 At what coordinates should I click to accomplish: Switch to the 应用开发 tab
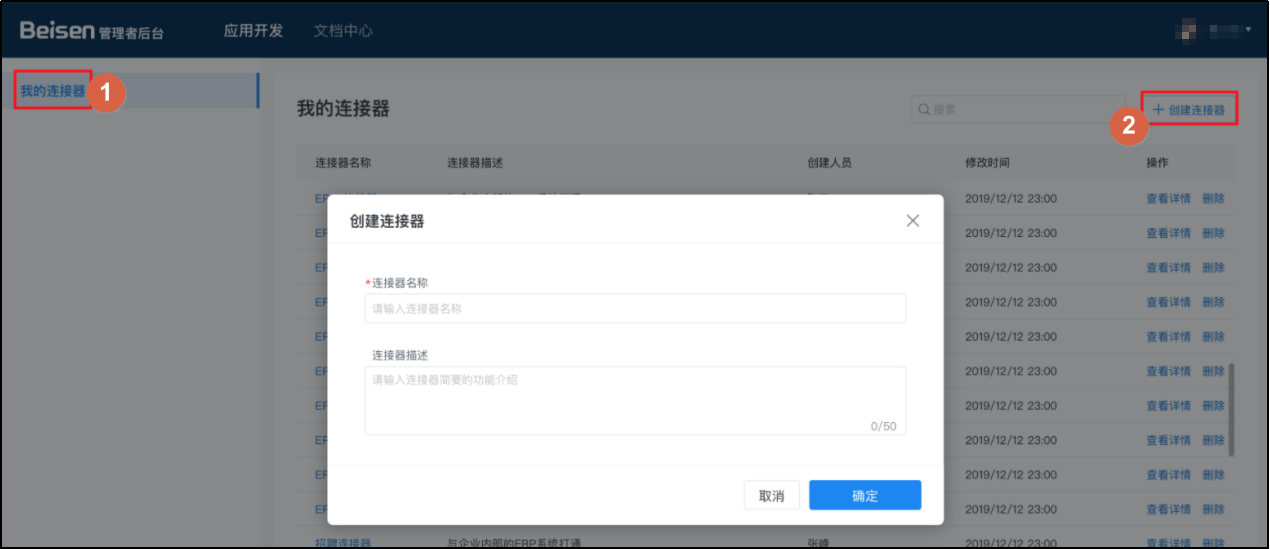click(x=253, y=31)
